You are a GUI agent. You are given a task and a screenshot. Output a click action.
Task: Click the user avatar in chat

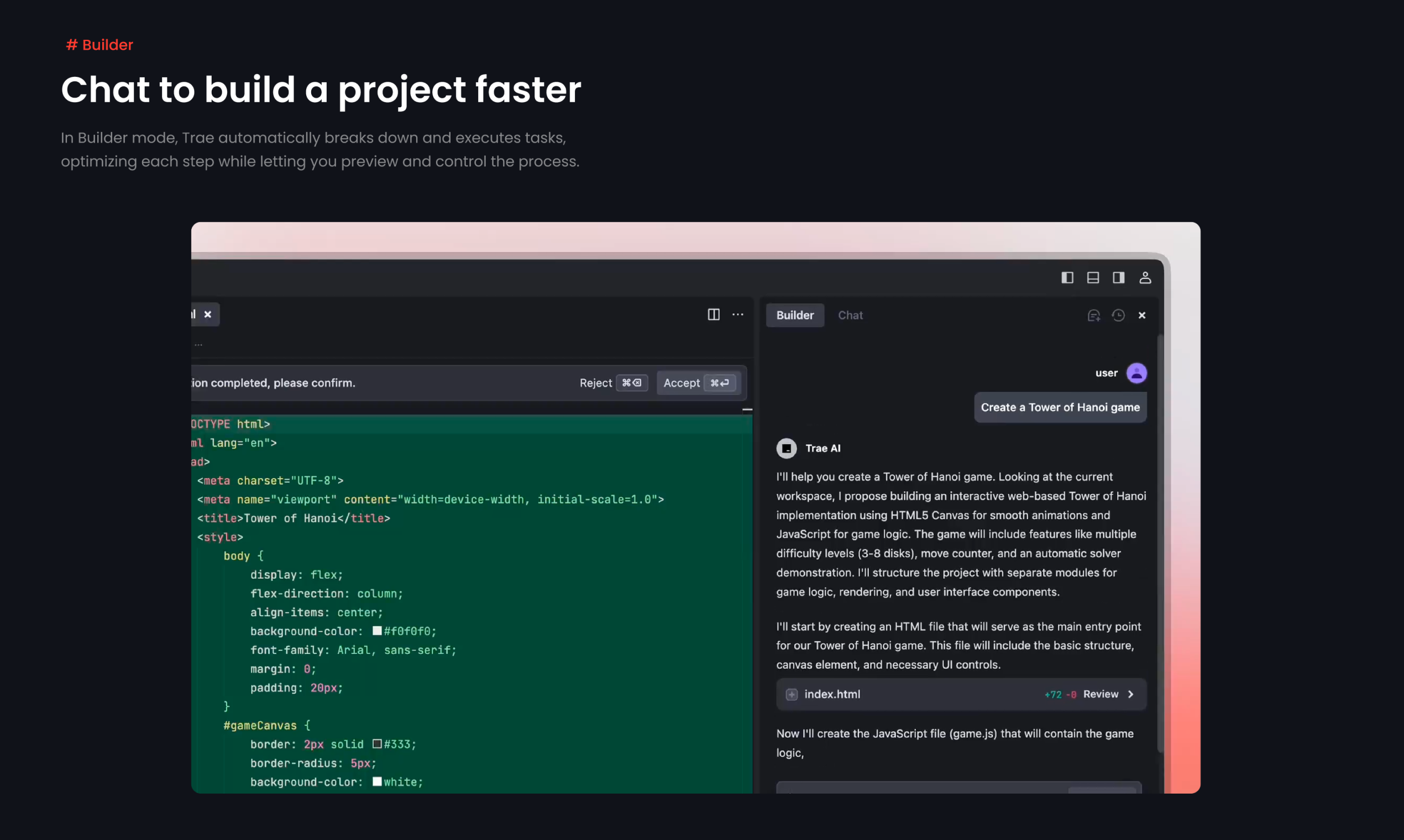(1136, 373)
